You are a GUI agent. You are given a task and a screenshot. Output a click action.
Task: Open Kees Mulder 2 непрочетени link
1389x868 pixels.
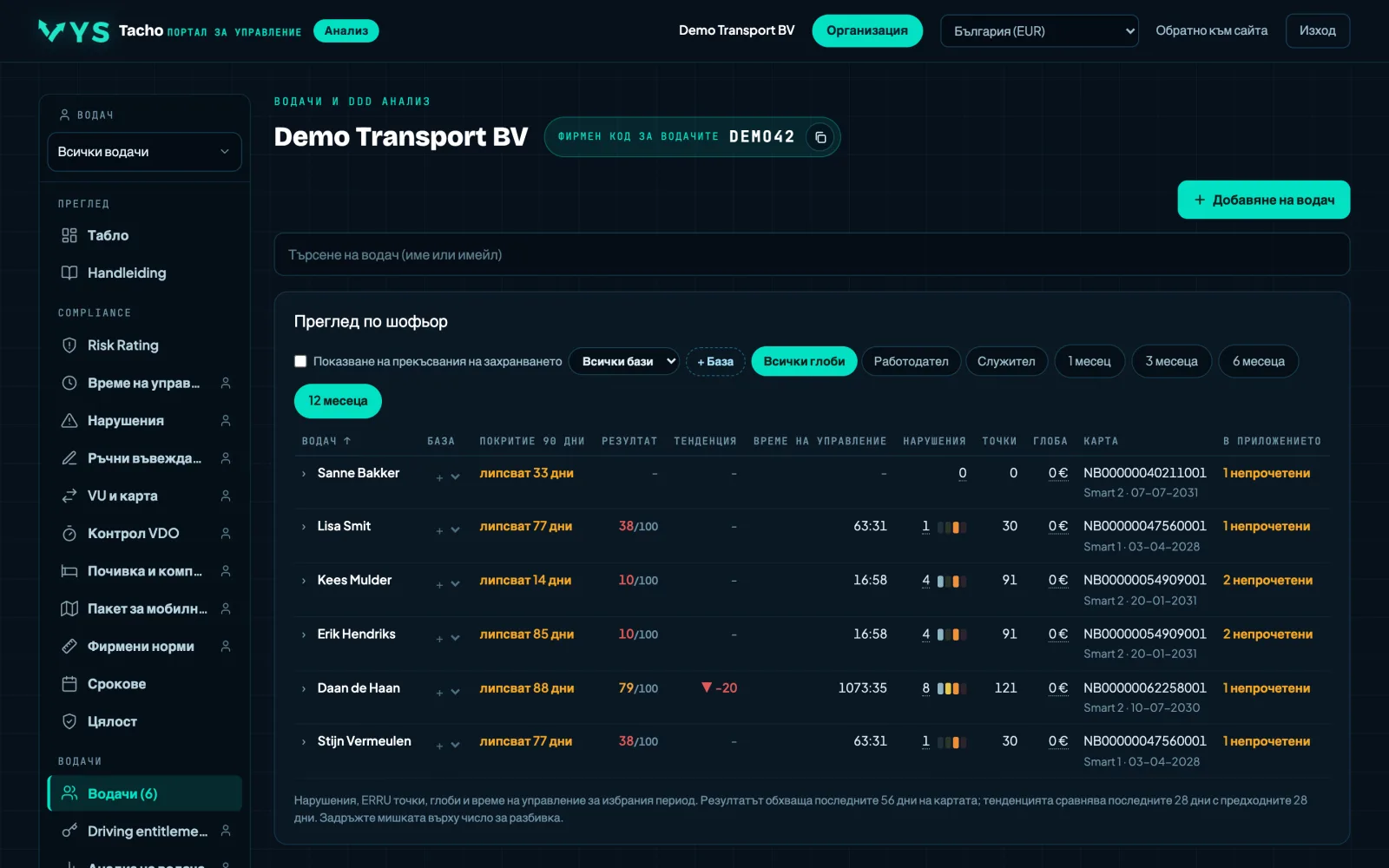[x=1267, y=580]
